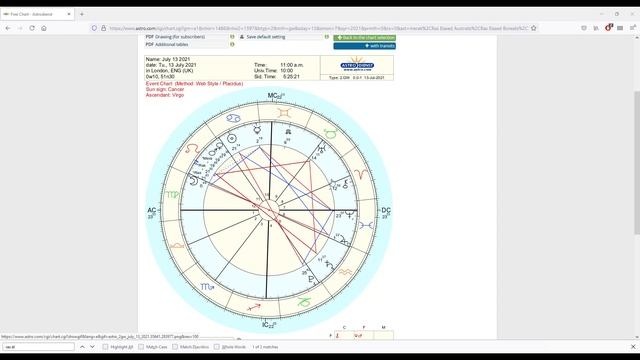Click the Scorpio sign glyph on wheel
The width and height of the screenshot is (640, 360).
[207, 287]
